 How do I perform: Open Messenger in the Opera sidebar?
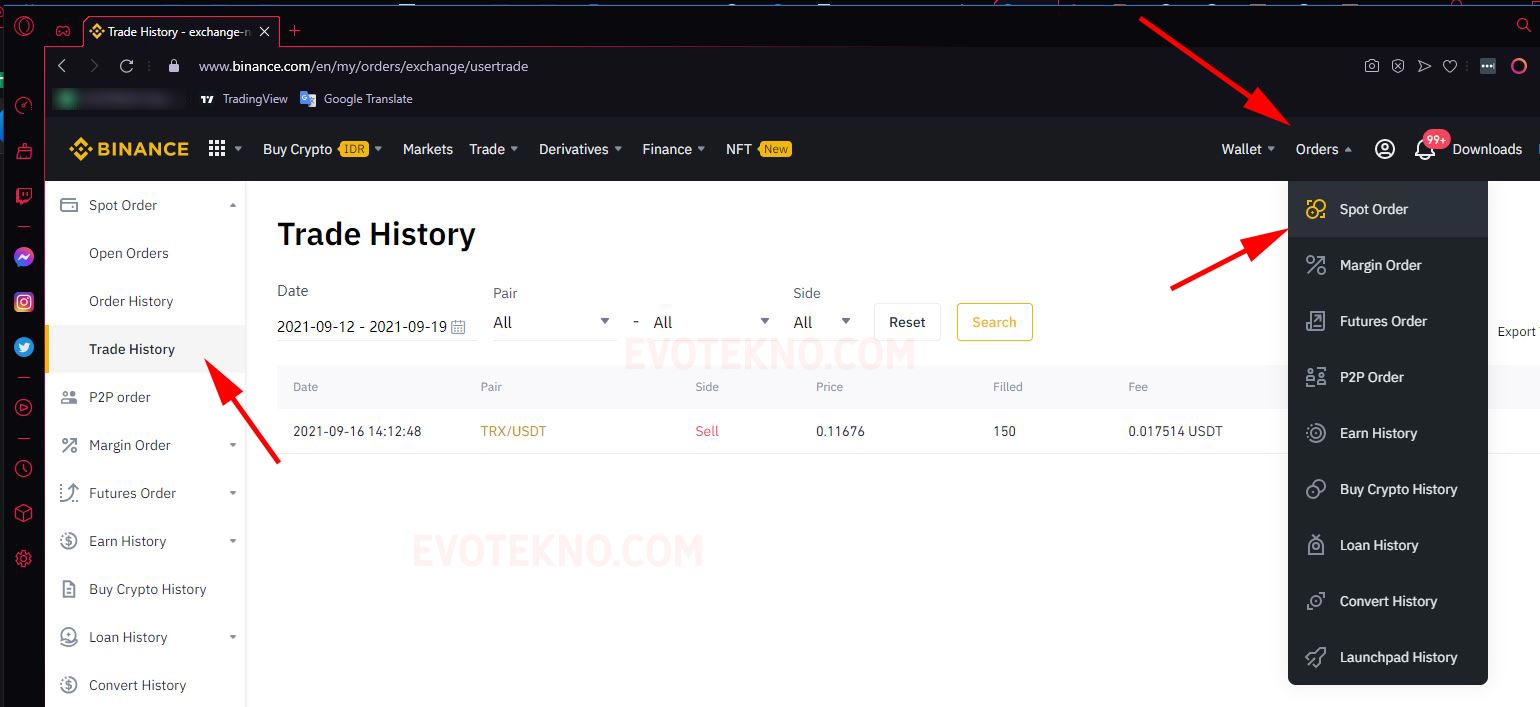tap(24, 257)
